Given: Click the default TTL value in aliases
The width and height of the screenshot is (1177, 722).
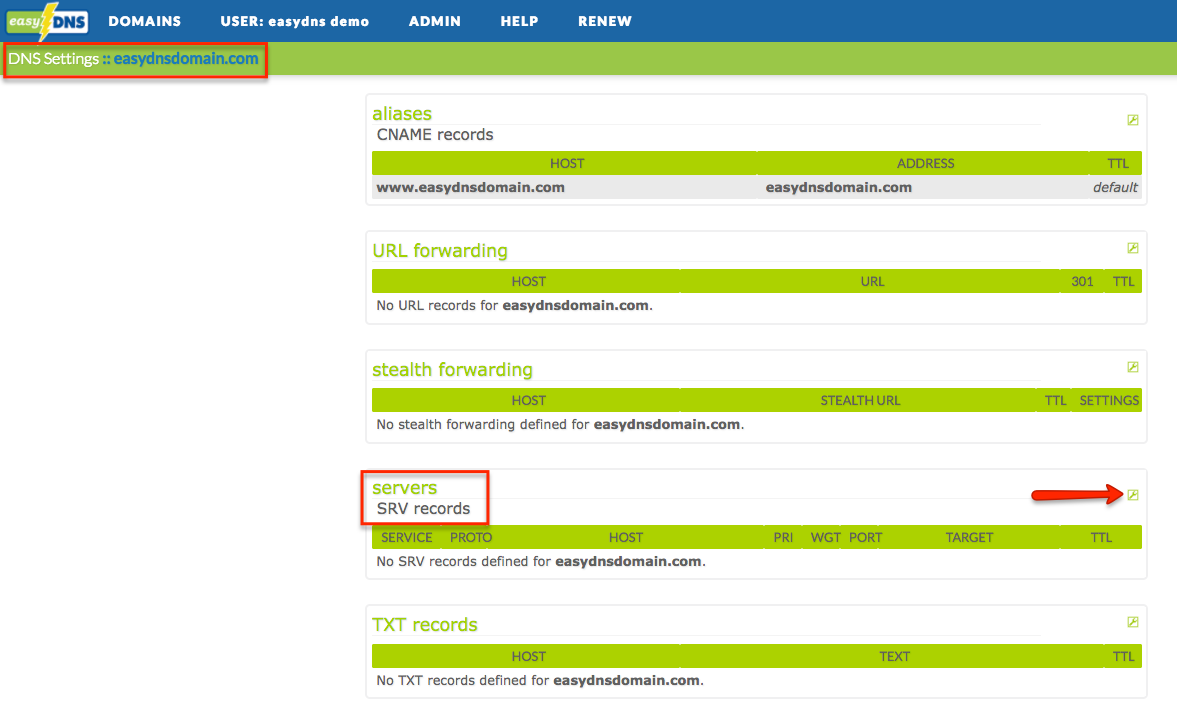Looking at the screenshot, I should click(x=1115, y=188).
